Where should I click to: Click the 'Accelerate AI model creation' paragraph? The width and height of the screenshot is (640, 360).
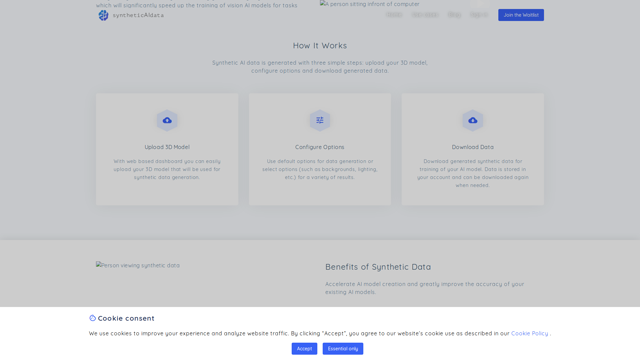424,288
